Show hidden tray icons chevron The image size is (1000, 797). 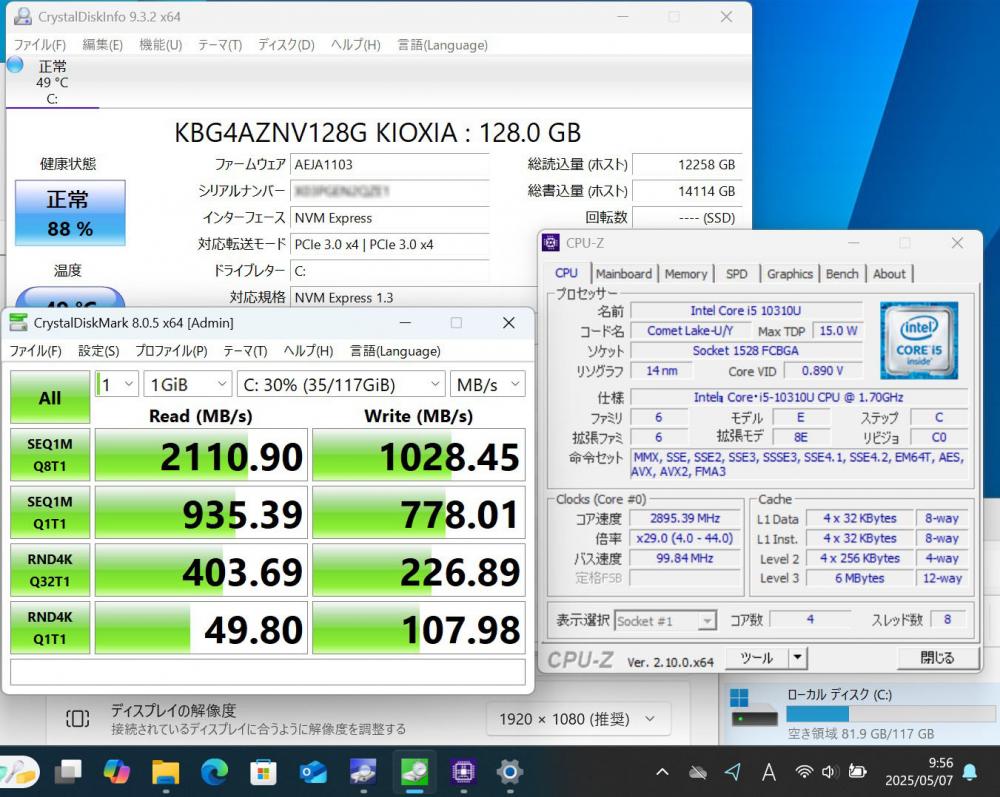click(663, 772)
